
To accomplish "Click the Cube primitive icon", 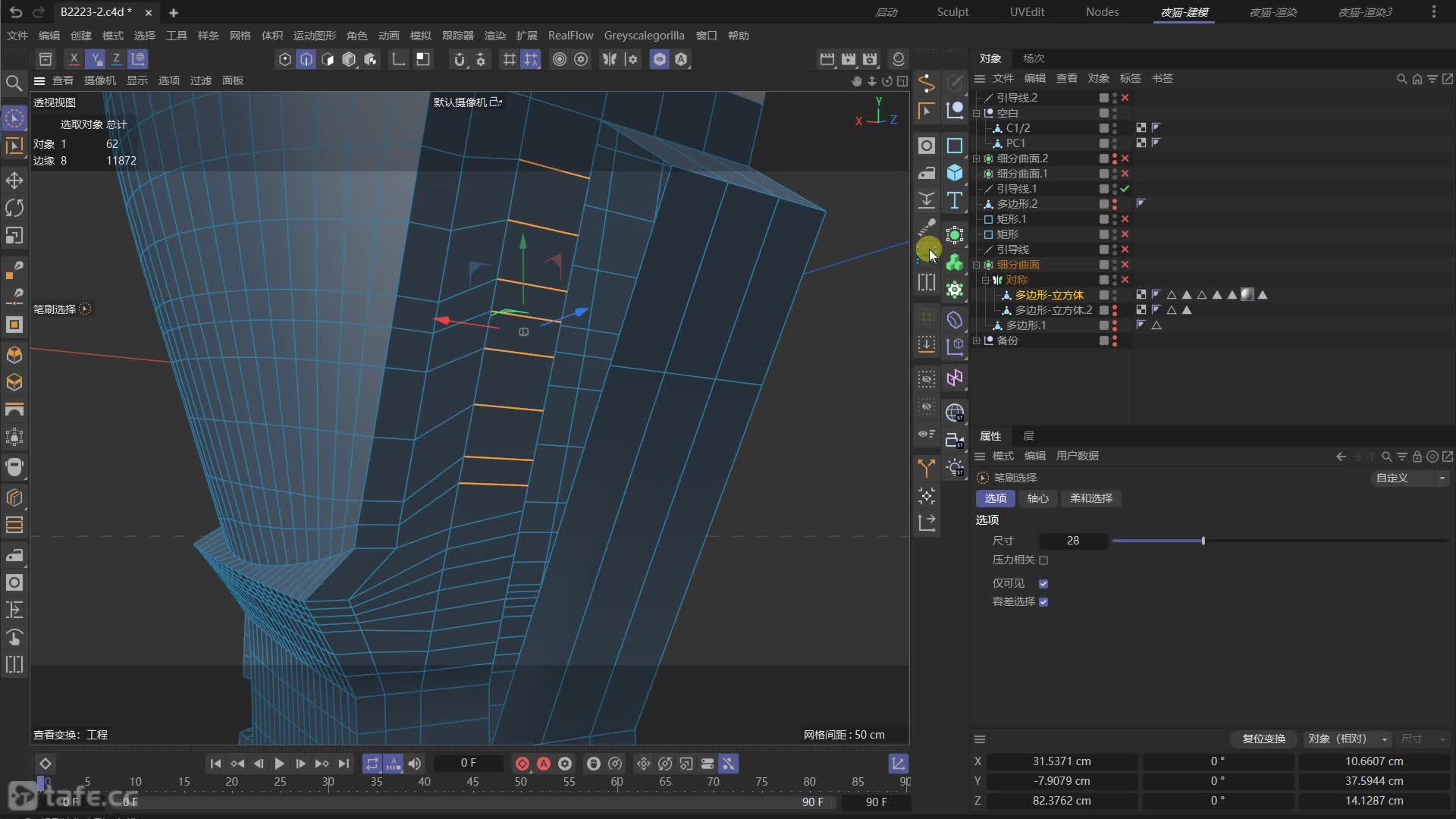I will click(x=955, y=173).
